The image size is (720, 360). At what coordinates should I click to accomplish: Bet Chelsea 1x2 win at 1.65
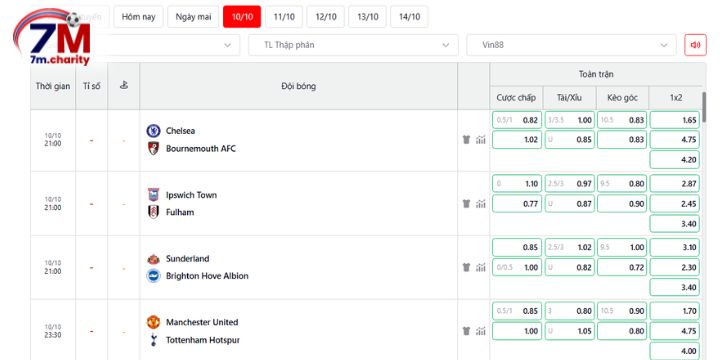[x=675, y=120]
